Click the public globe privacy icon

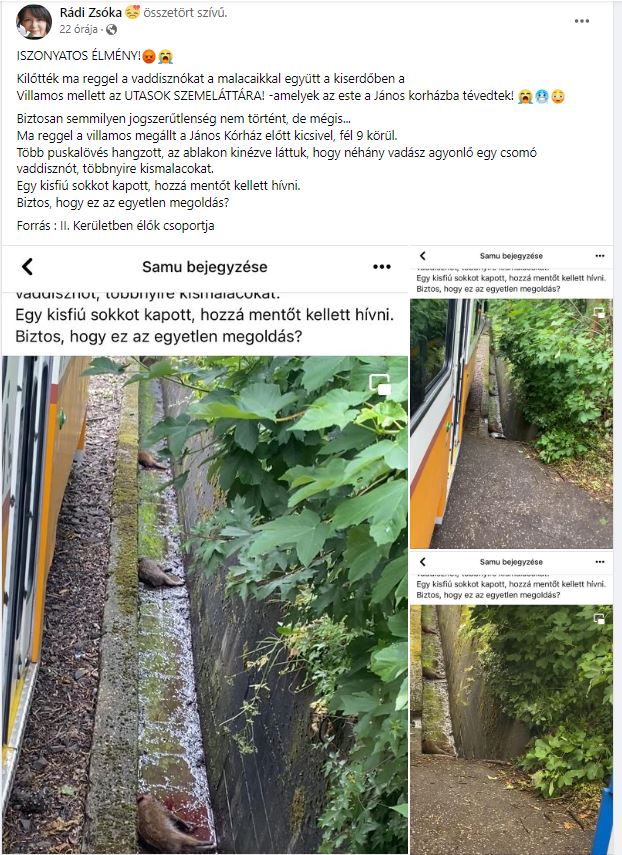click(x=111, y=30)
